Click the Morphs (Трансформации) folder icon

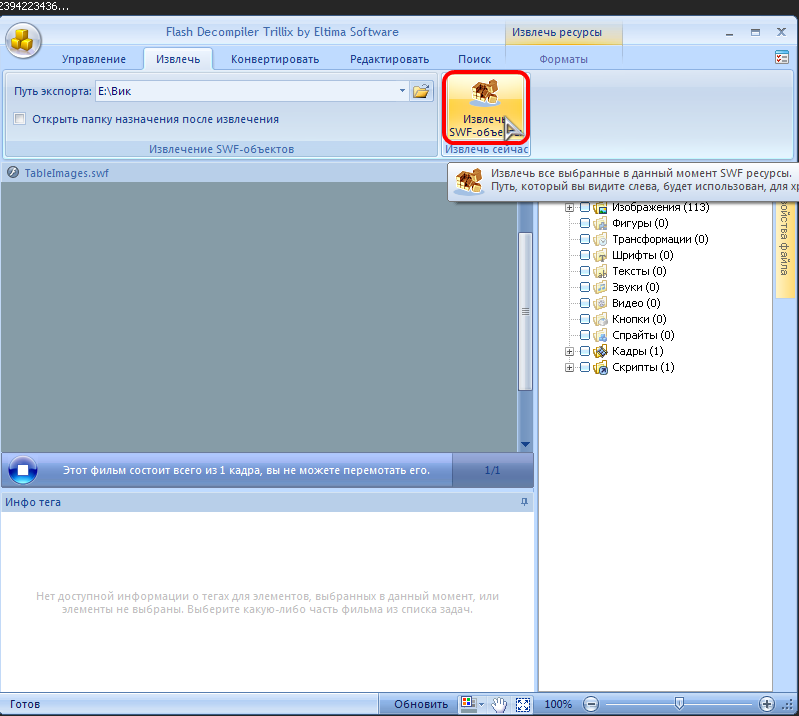click(600, 239)
